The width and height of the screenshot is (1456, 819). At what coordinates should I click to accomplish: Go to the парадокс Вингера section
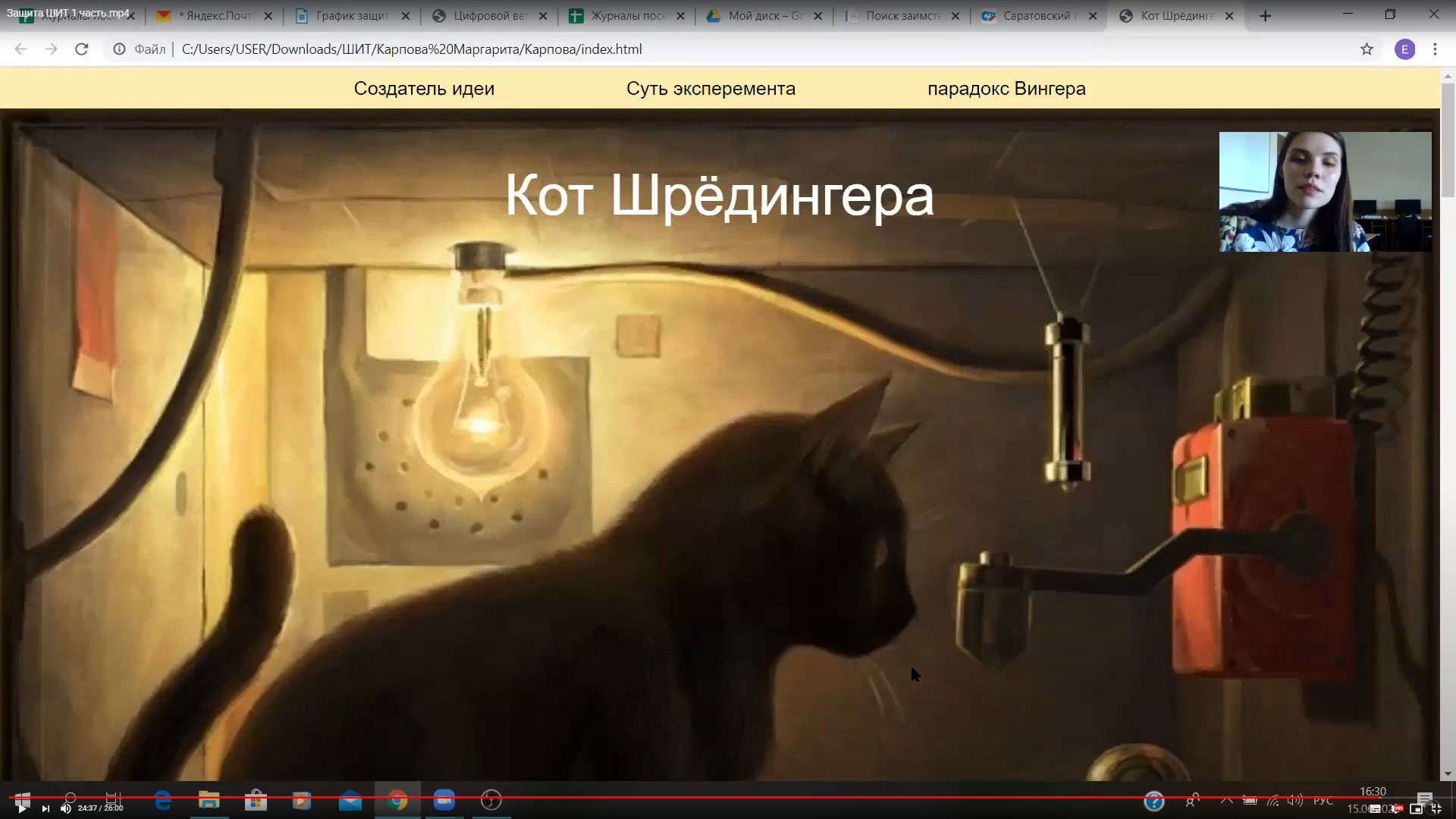(x=1006, y=89)
